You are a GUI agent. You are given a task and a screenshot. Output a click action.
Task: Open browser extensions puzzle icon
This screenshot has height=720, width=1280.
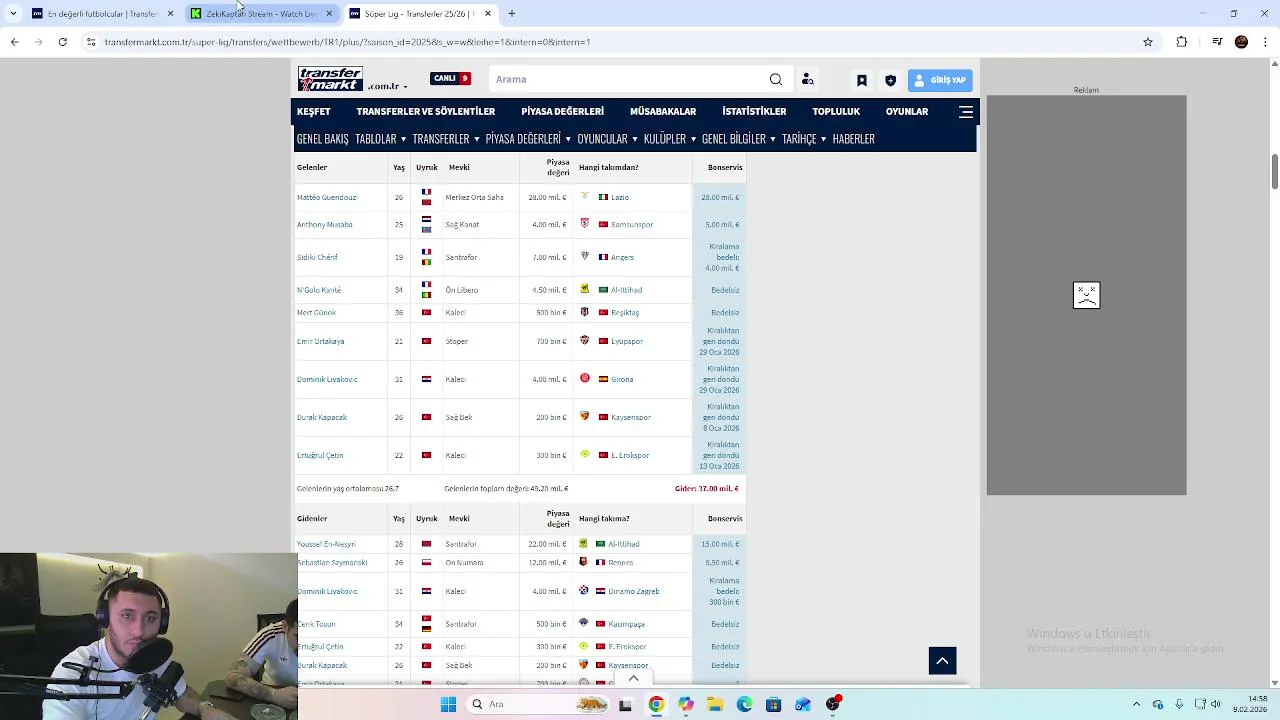pyautogui.click(x=1182, y=42)
